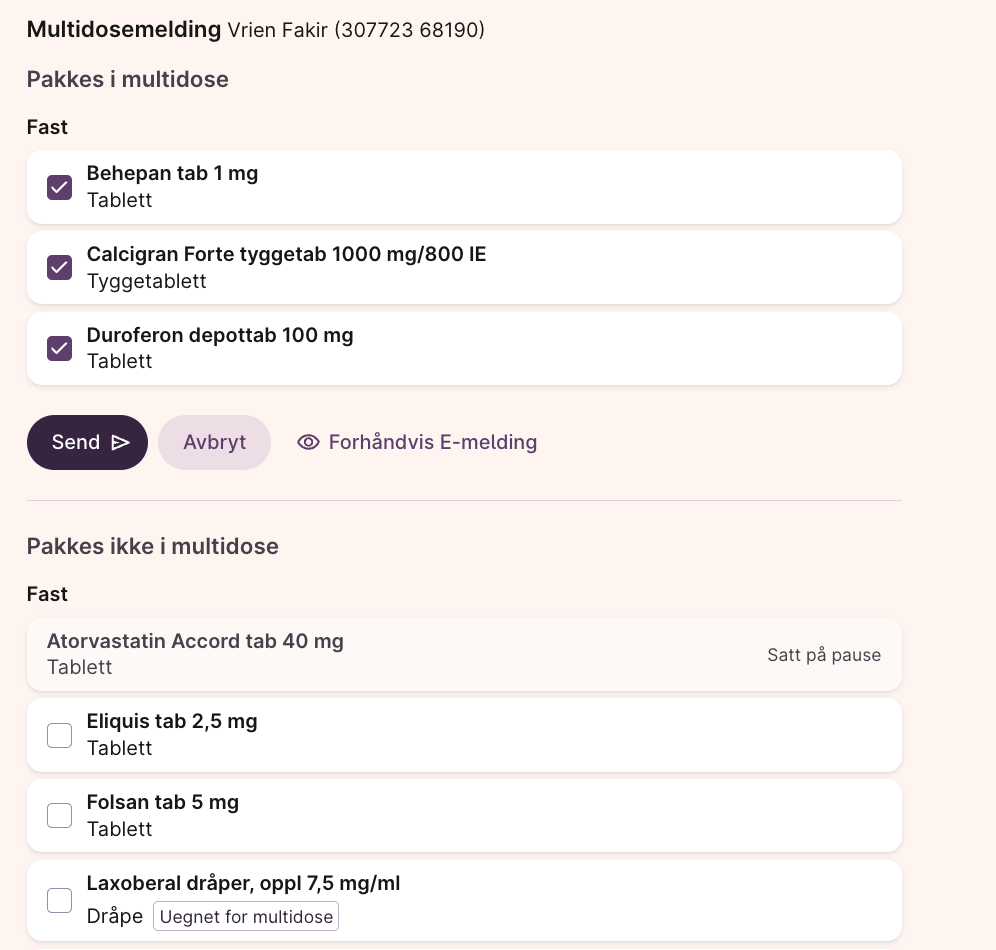Click the eye icon beside Forhåndvis E-melding
996x950 pixels.
click(x=308, y=442)
